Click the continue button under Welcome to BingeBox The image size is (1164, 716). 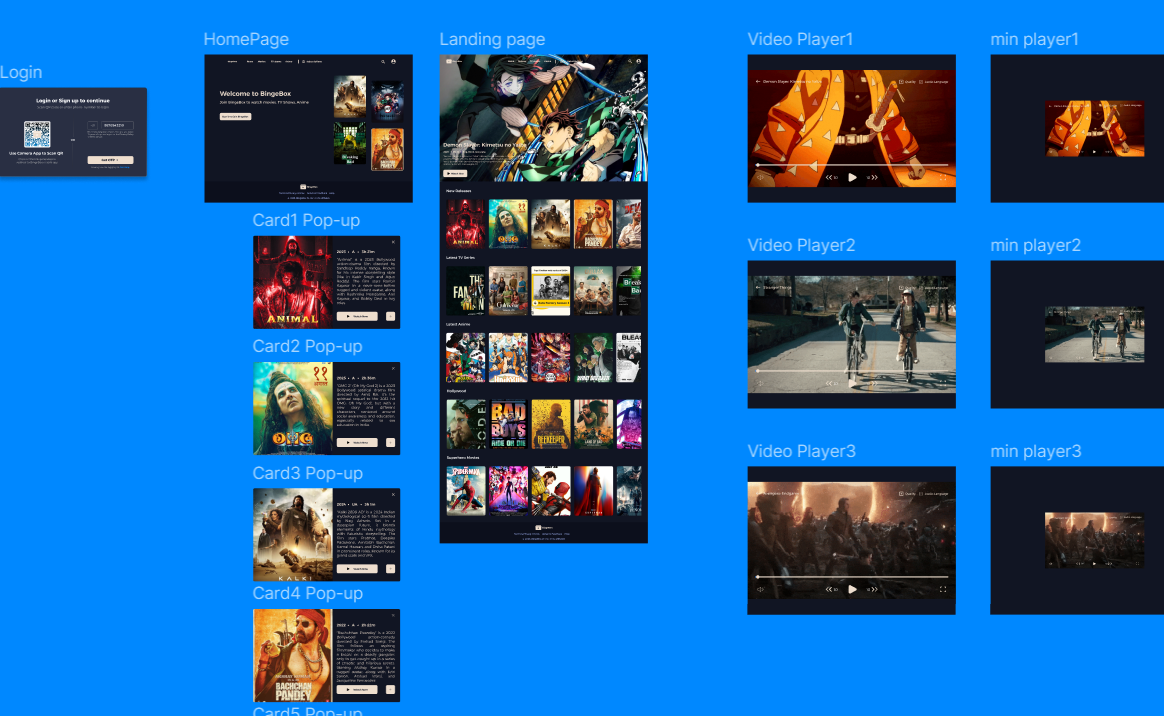tap(235, 116)
